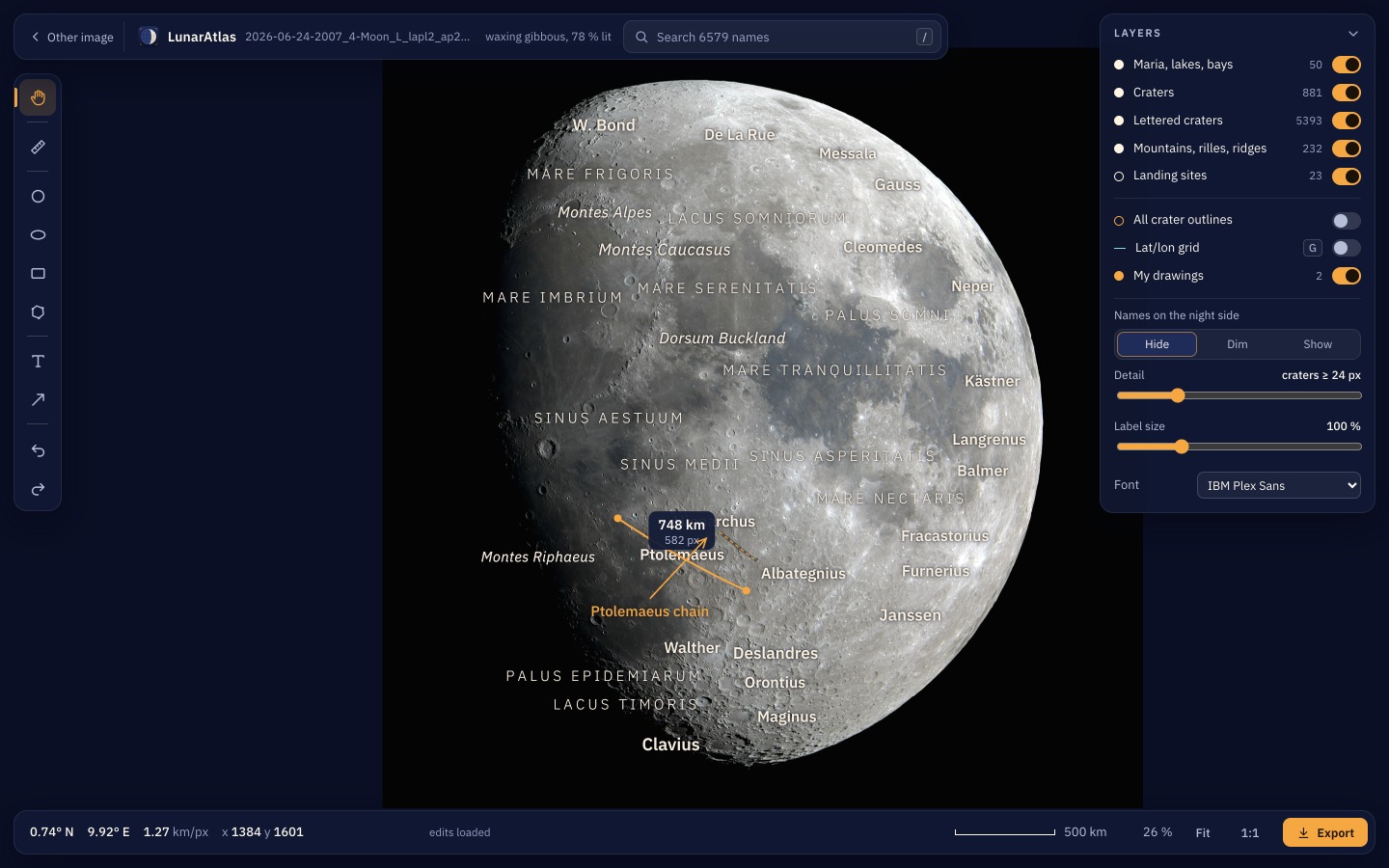Toggle the Craters layer off
This screenshot has height=868, width=1389.
pyautogui.click(x=1346, y=93)
